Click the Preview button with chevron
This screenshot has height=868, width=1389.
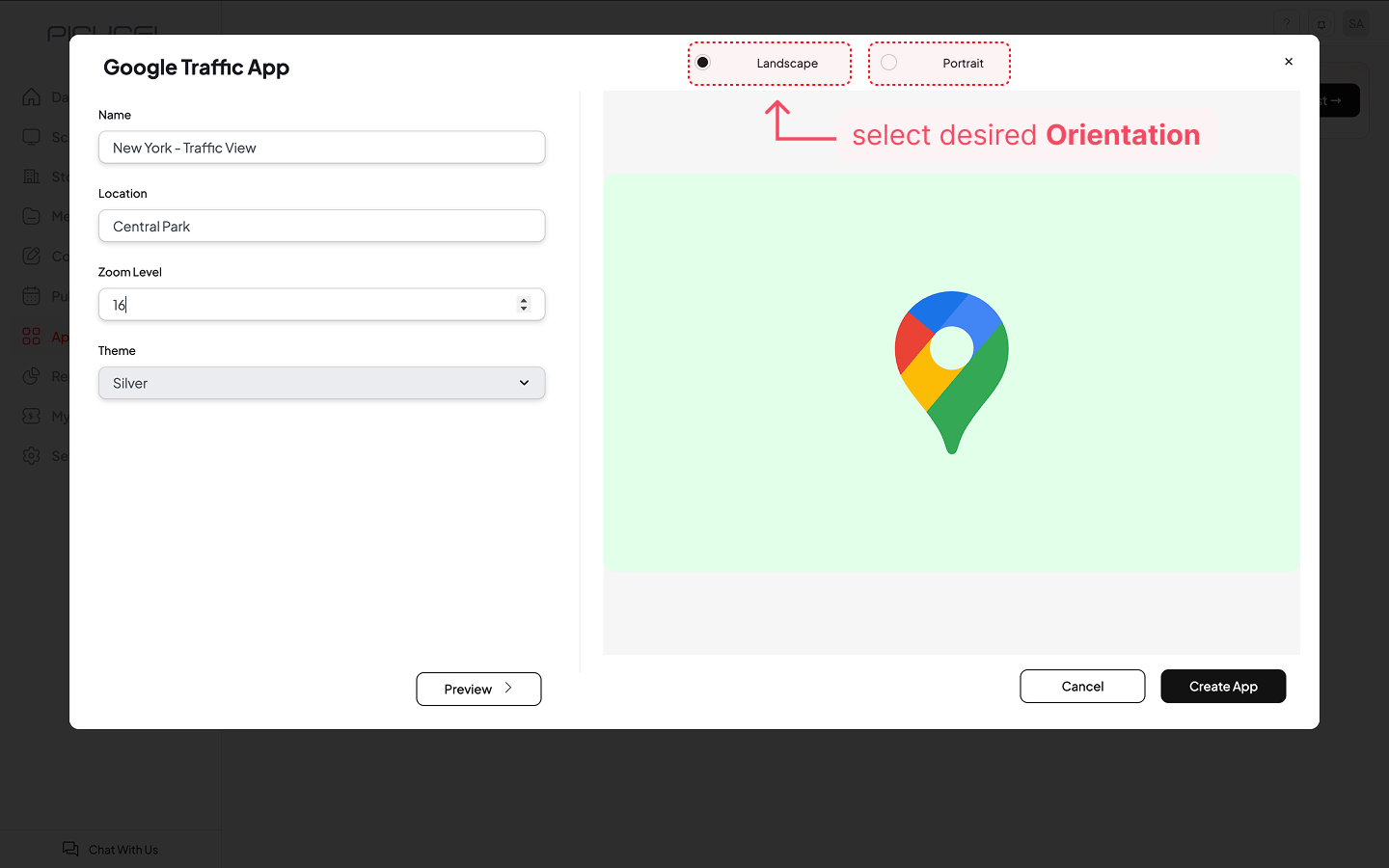tap(478, 689)
